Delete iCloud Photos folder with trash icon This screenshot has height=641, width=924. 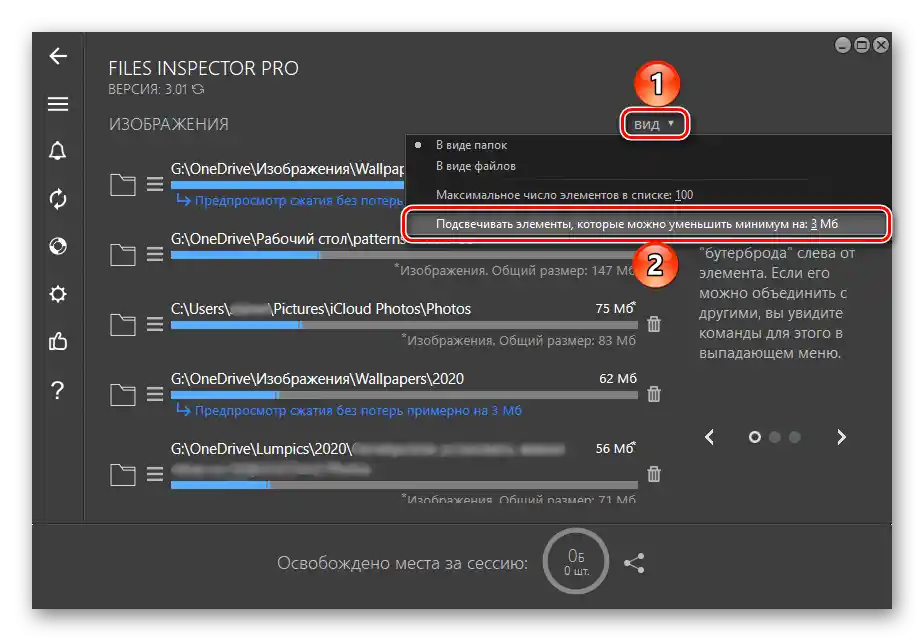(654, 324)
